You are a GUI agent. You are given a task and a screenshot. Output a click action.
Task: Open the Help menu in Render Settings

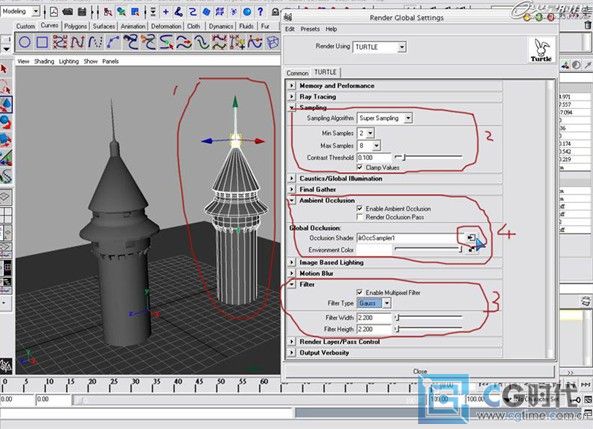coord(331,29)
